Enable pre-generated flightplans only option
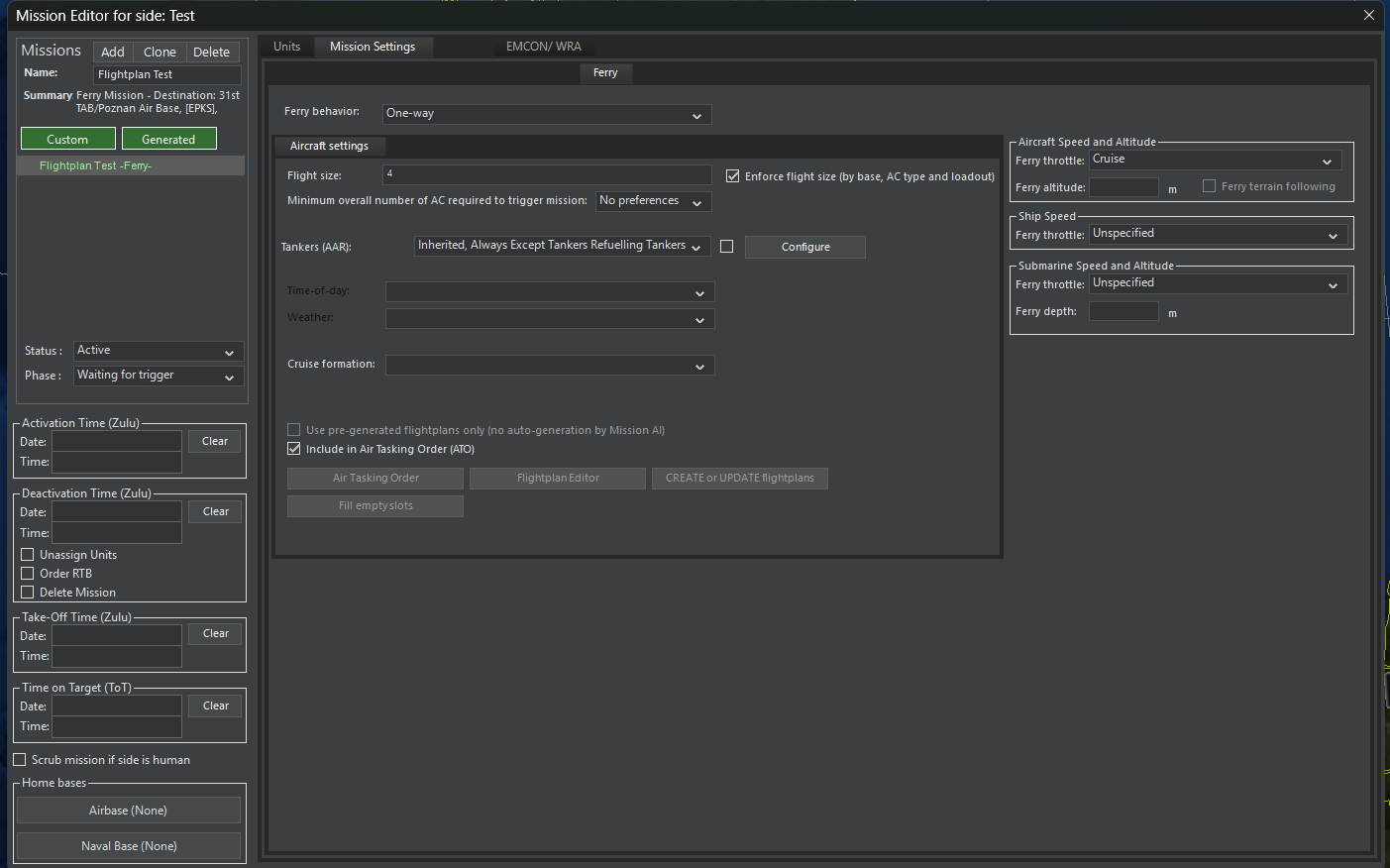Viewport: 1390px width, 868px height. [293, 430]
